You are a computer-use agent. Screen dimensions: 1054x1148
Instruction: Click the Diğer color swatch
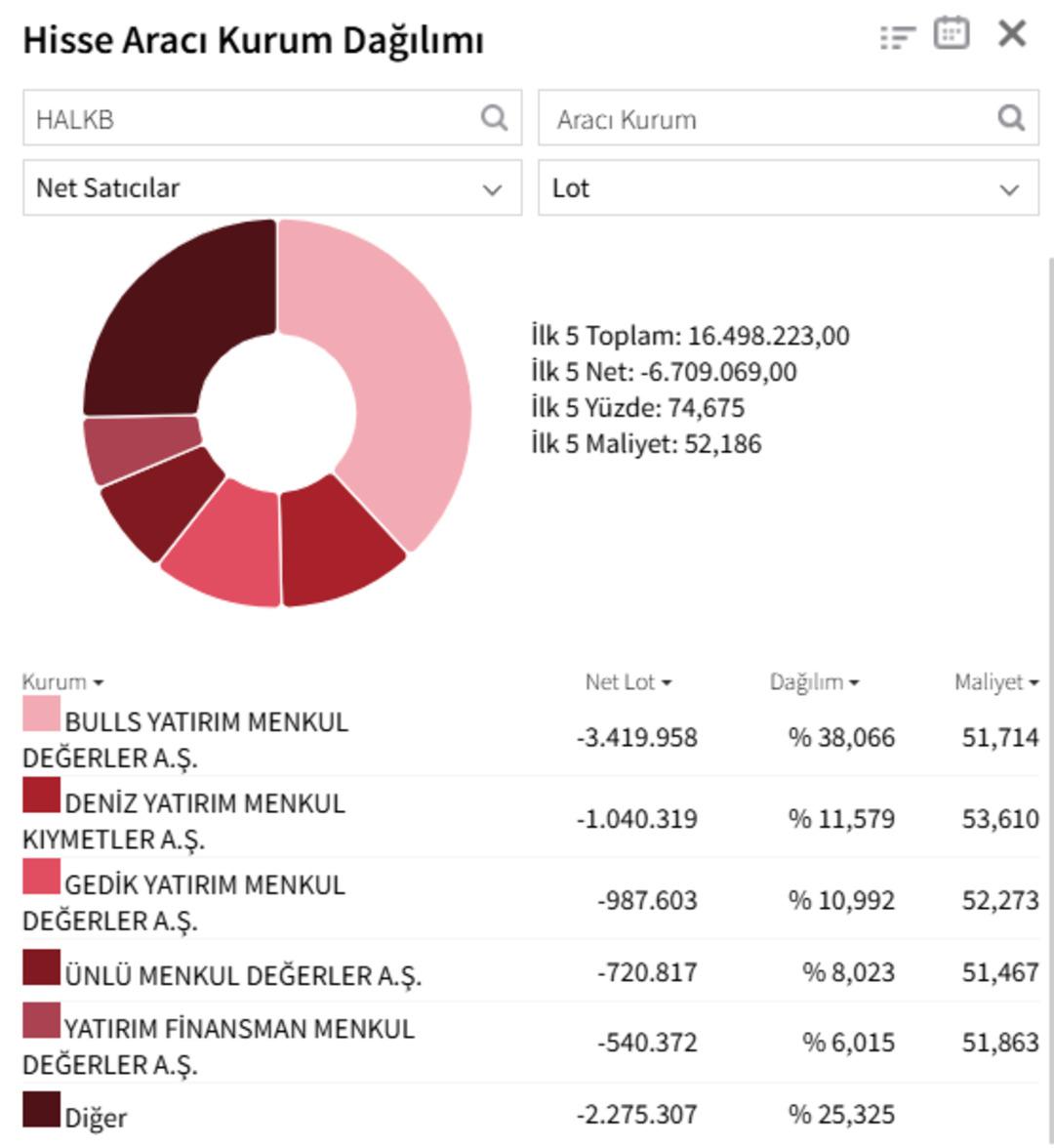(39, 1108)
